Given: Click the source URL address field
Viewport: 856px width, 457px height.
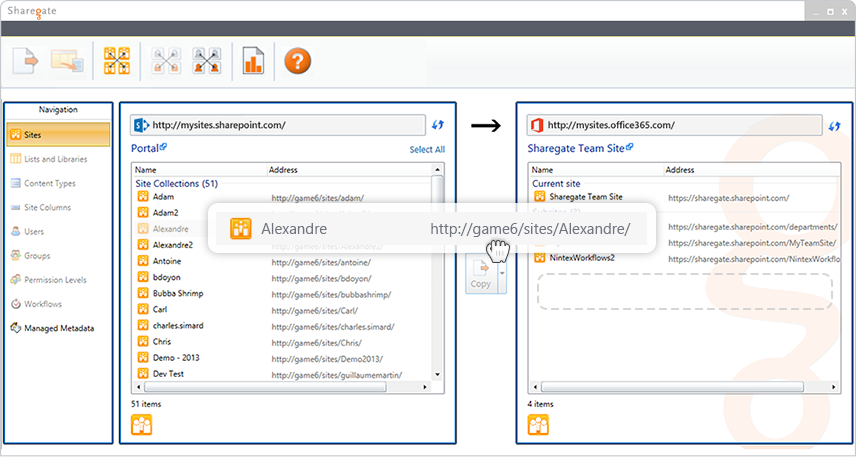Looking at the screenshot, I should (x=278, y=125).
